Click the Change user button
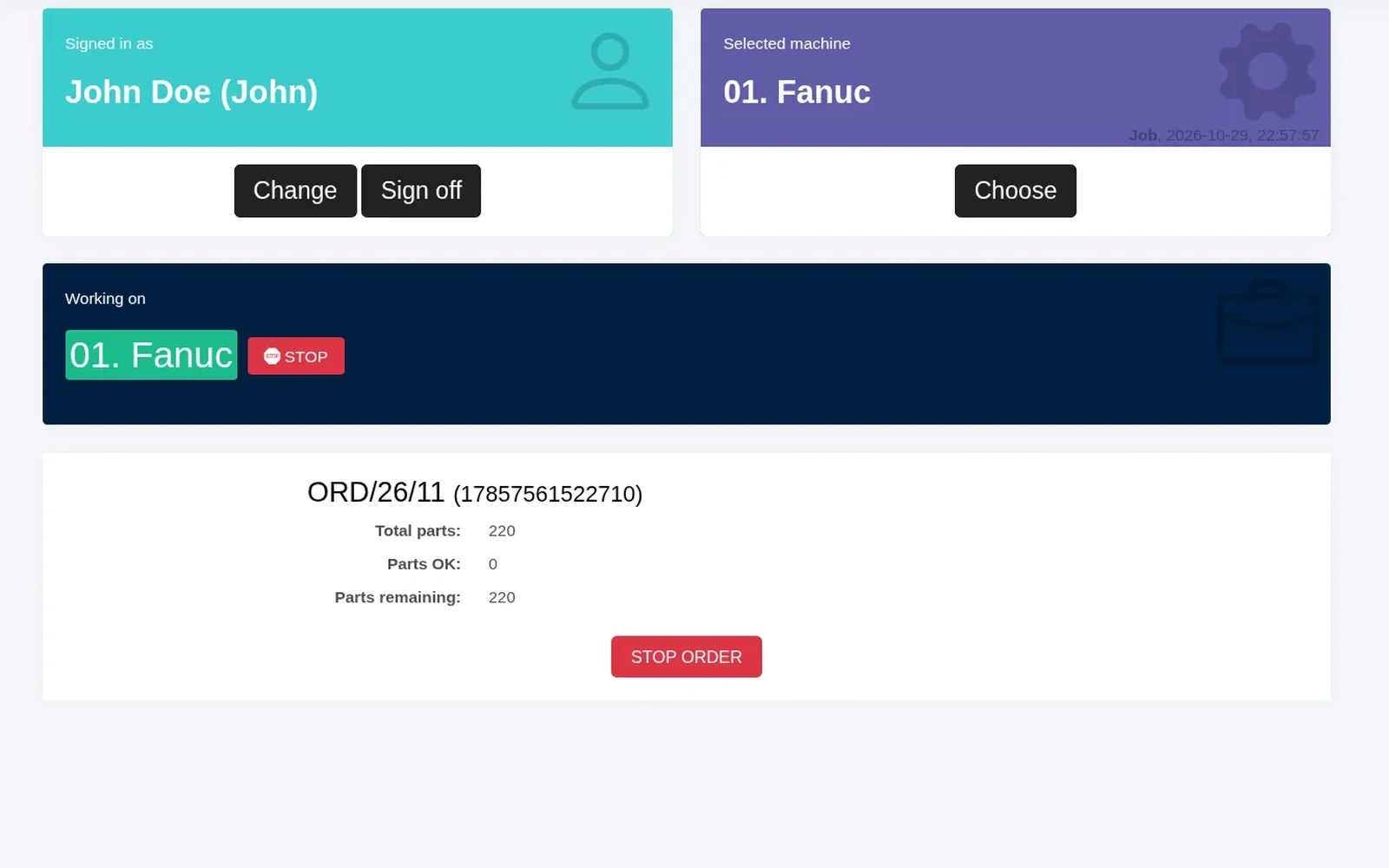 295,191
